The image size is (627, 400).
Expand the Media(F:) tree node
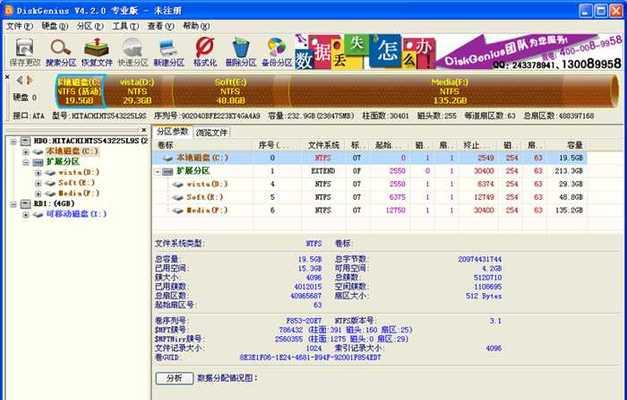(38, 194)
